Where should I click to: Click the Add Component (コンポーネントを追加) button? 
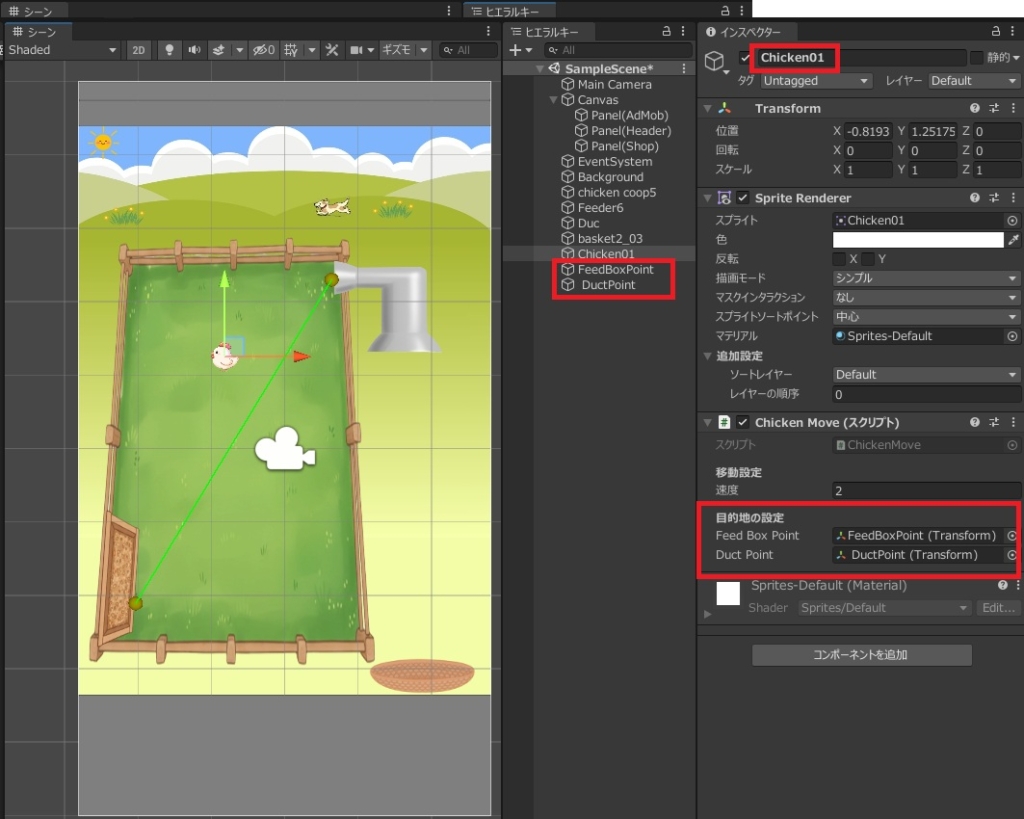861,655
